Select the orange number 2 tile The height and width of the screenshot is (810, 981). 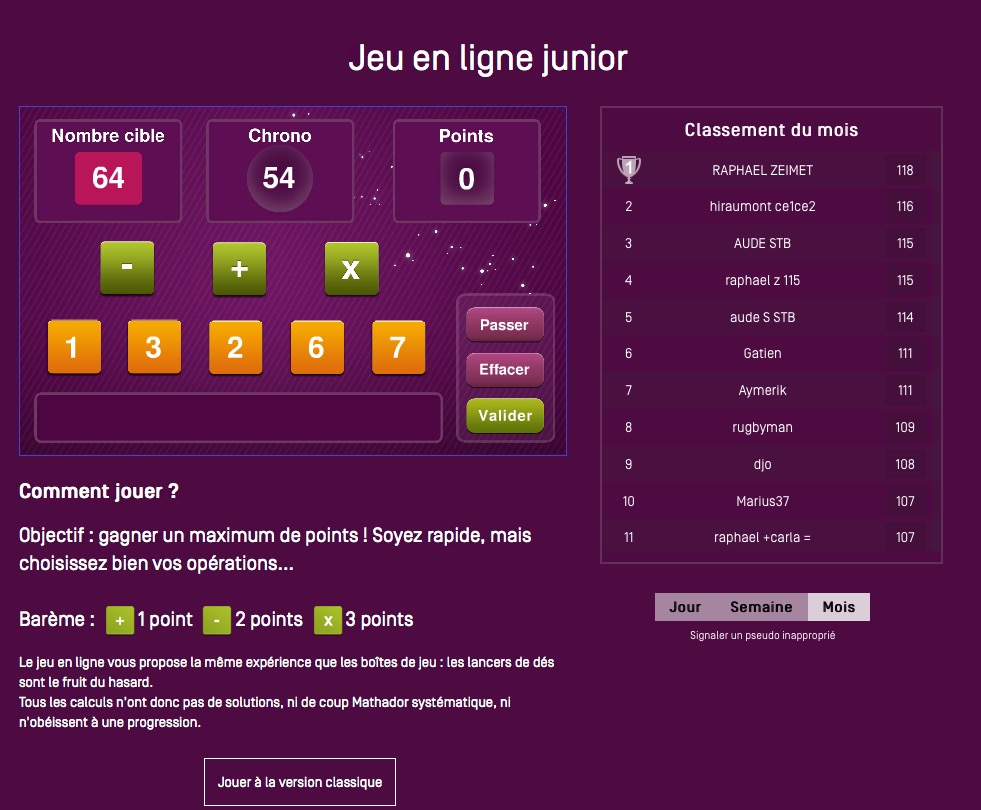(x=235, y=347)
